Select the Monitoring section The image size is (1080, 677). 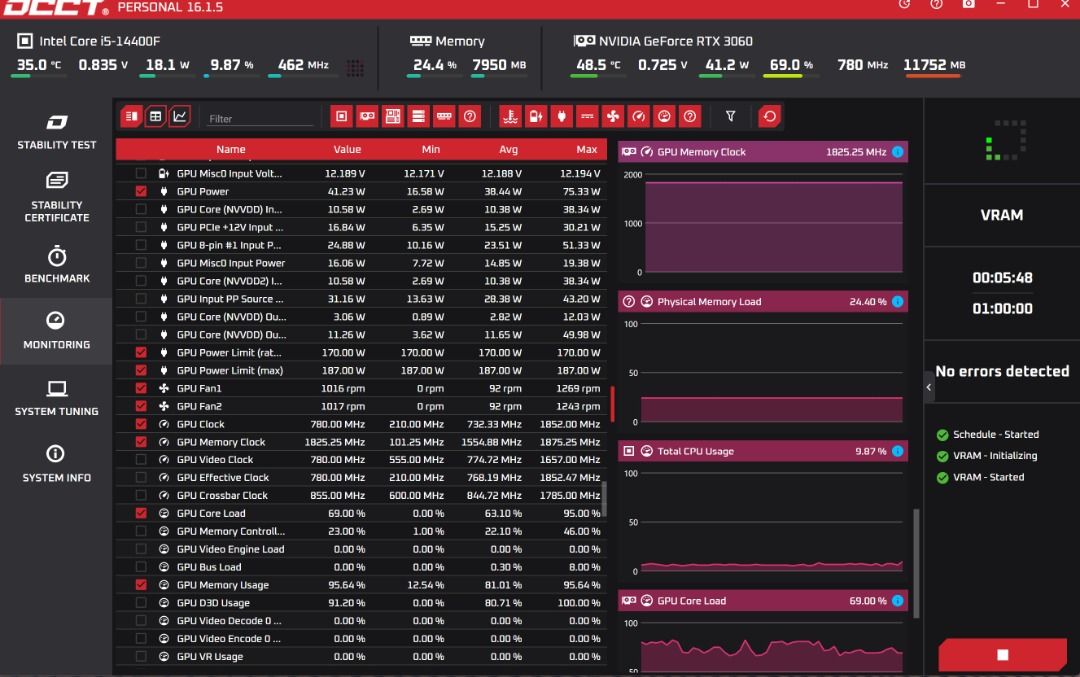point(56,331)
